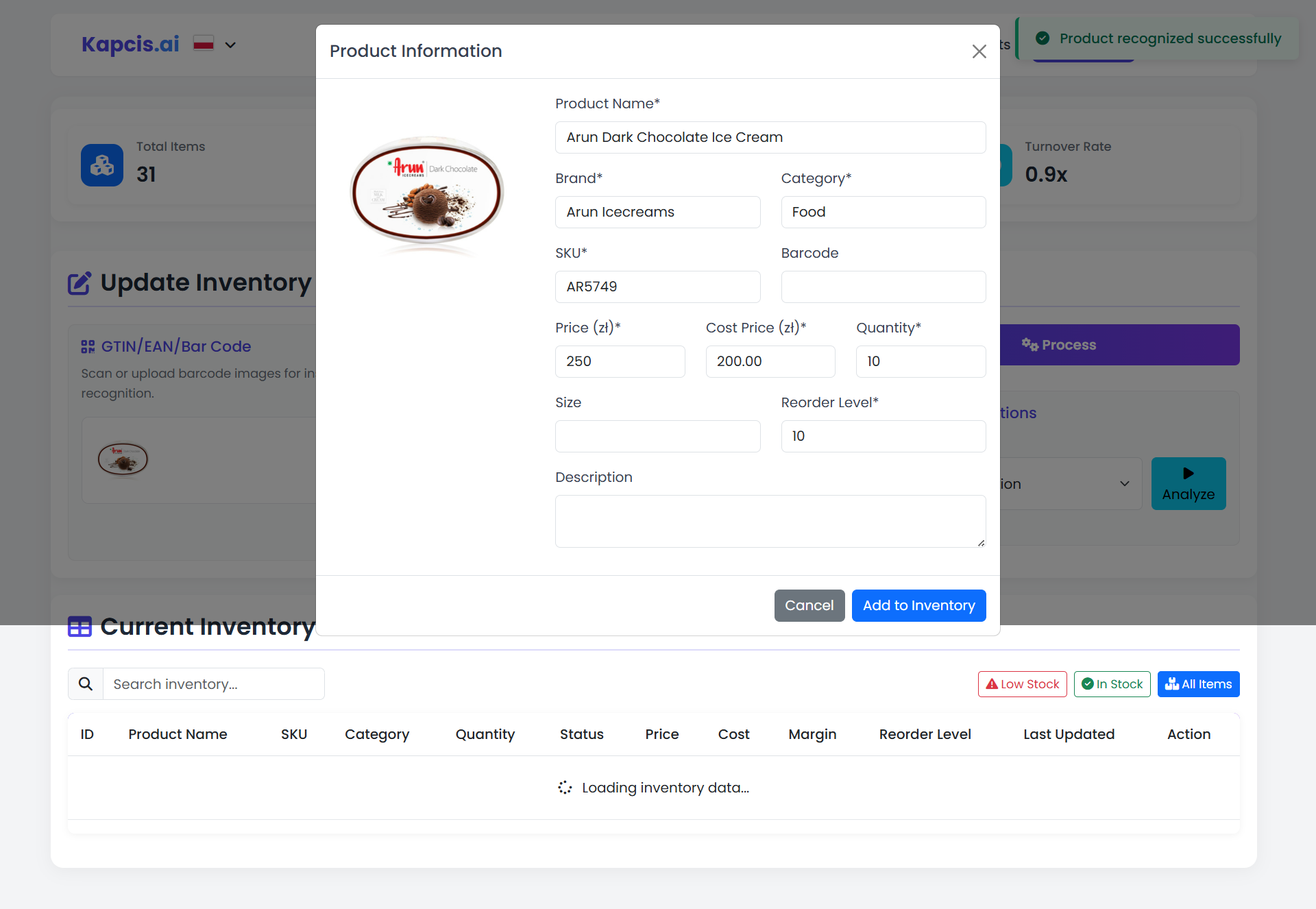Click the Kapcis.ai logo

(130, 44)
